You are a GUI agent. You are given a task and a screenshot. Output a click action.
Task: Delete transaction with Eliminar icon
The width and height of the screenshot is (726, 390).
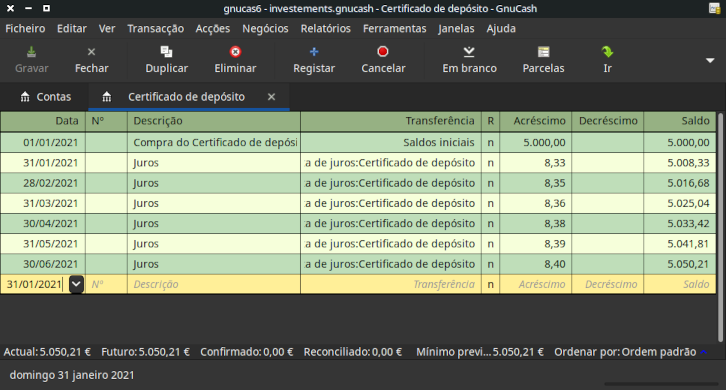pyautogui.click(x=235, y=52)
